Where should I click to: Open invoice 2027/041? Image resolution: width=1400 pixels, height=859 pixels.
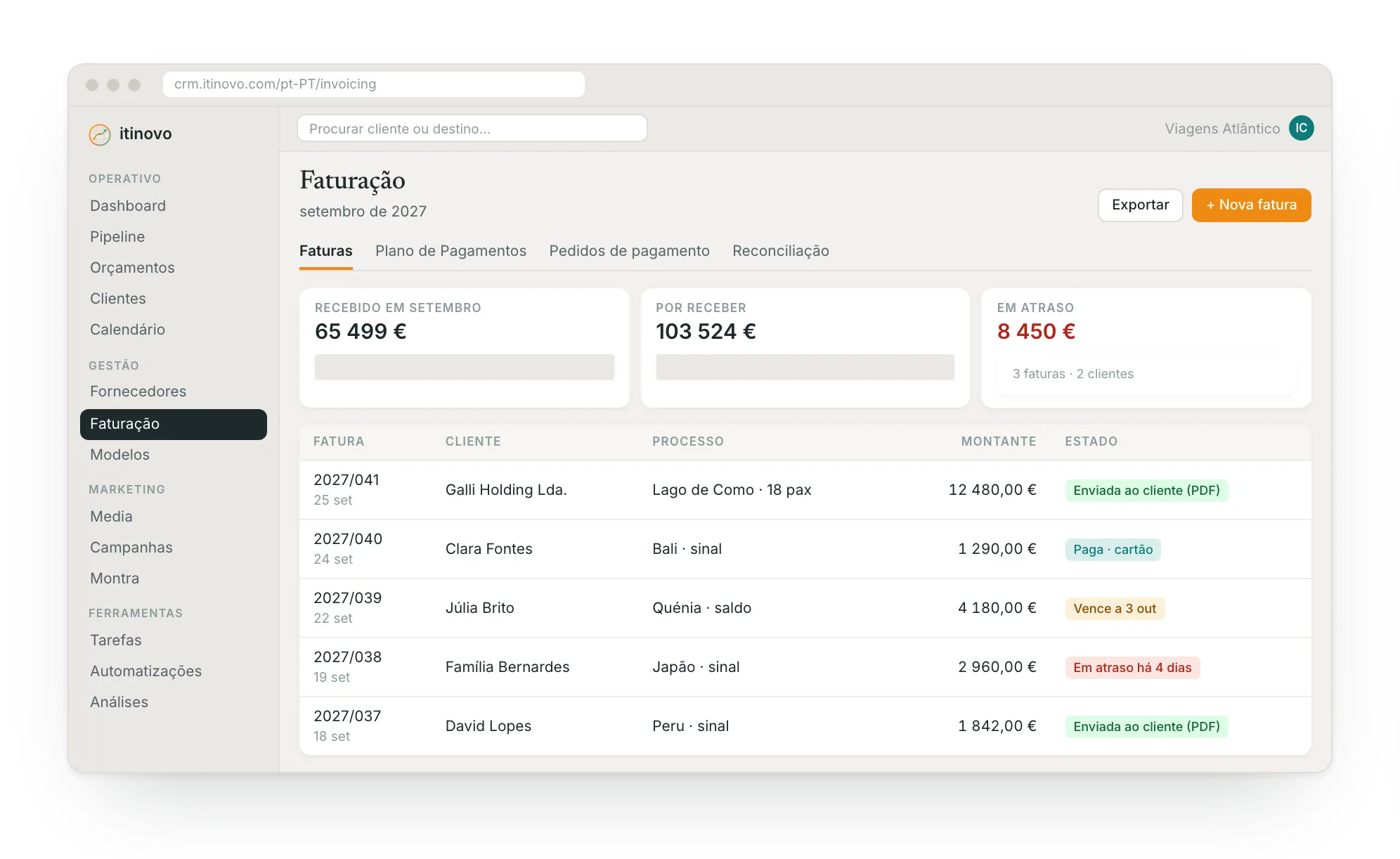click(x=346, y=480)
